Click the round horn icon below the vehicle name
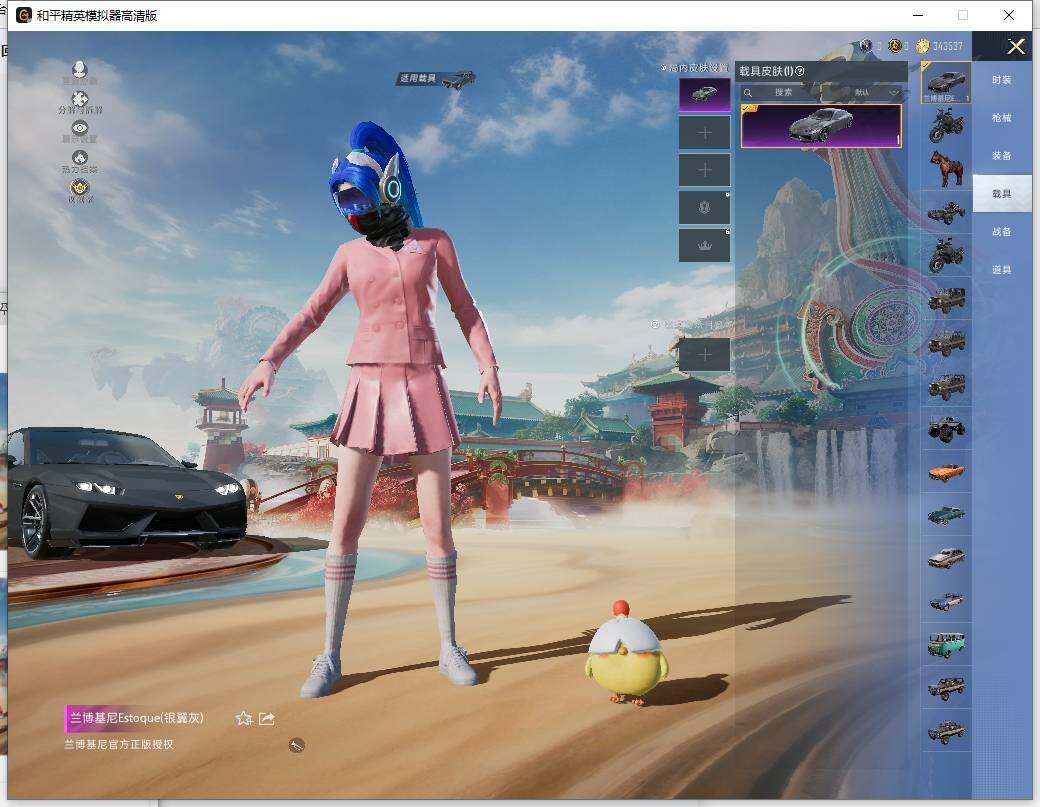This screenshot has width=1040, height=807. coord(296,744)
